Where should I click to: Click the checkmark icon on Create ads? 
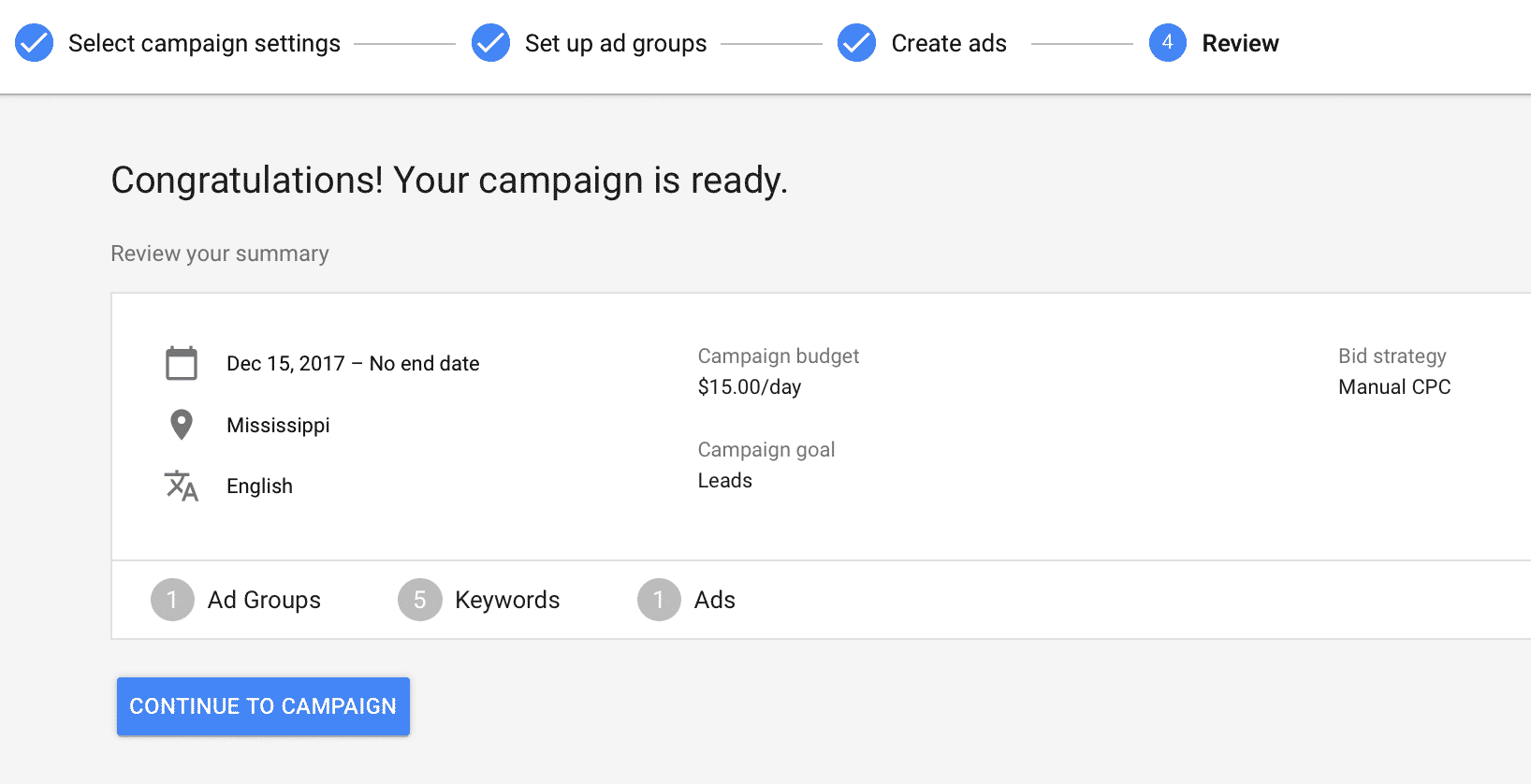pyautogui.click(x=855, y=43)
